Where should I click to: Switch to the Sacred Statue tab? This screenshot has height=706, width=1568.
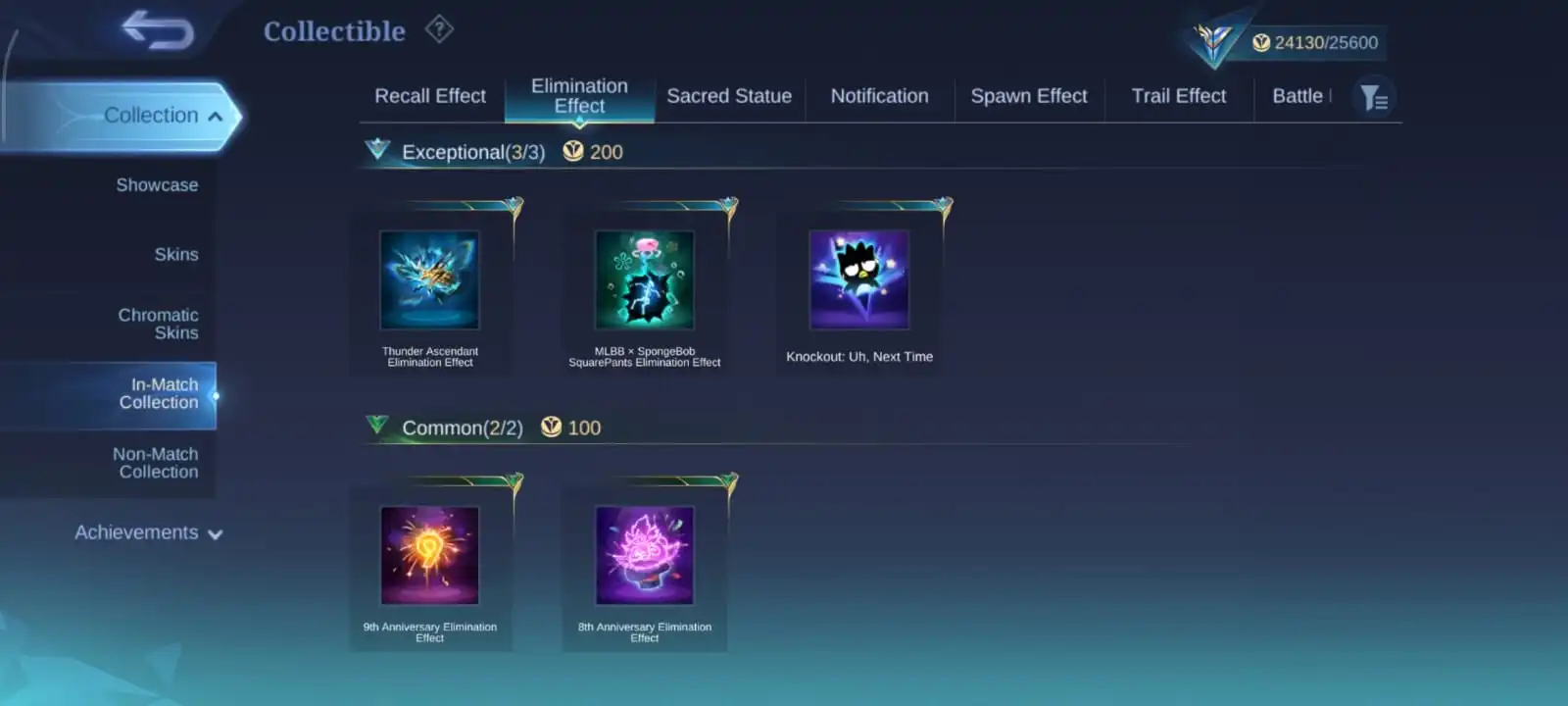point(729,96)
